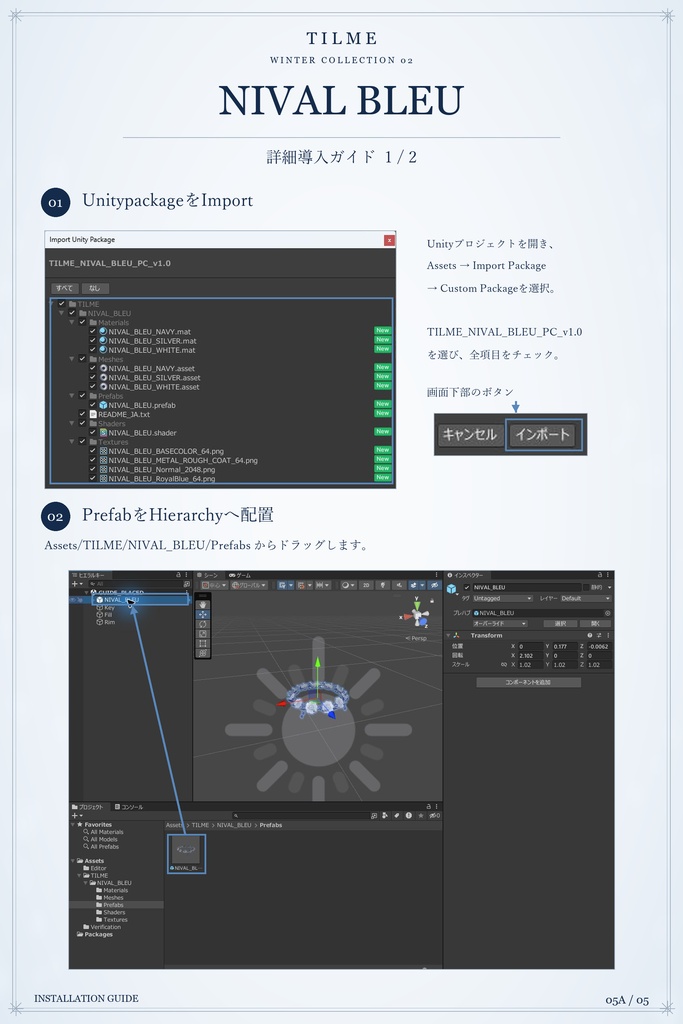This screenshot has height=1024, width=683.
Task: Open Transform component kebab menu
Action: click(x=608, y=635)
